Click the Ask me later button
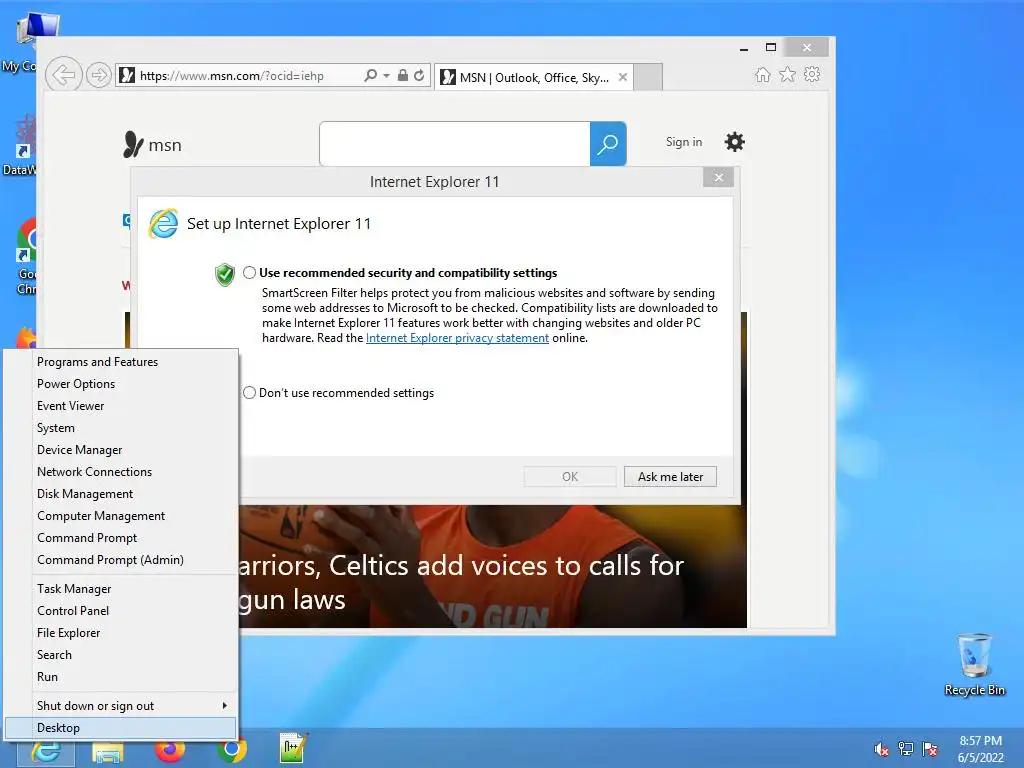 (670, 477)
